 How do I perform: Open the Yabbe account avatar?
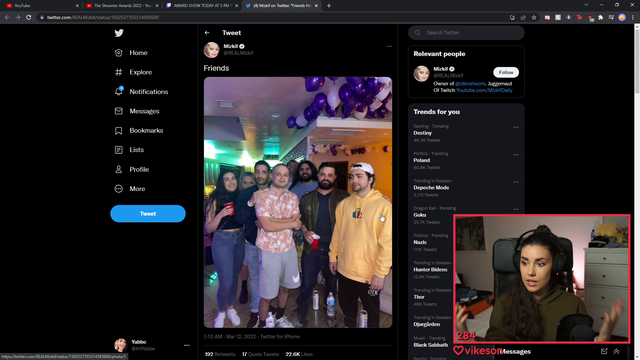point(120,345)
